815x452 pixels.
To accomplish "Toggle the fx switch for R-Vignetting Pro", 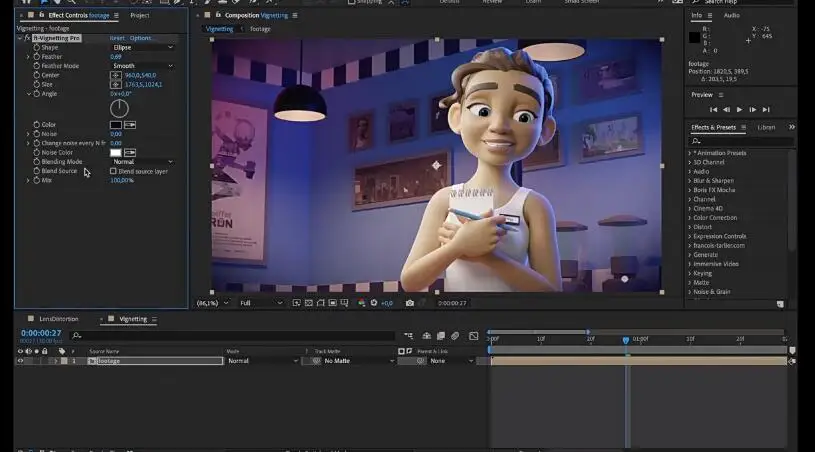I will click(x=29, y=38).
